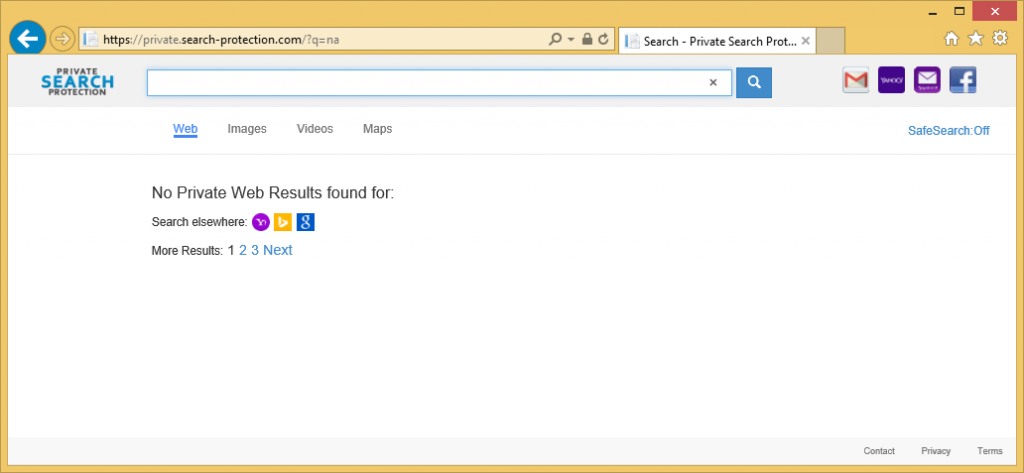Select the Maps tab

pyautogui.click(x=377, y=129)
